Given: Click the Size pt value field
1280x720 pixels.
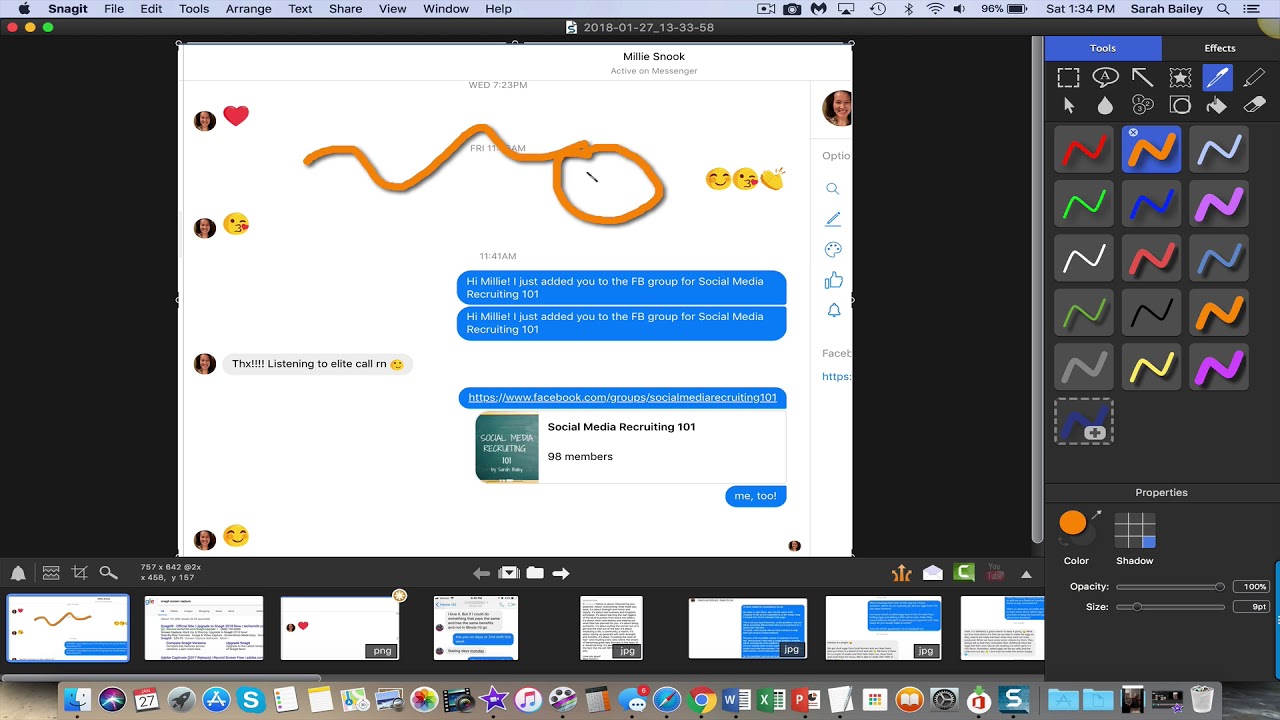Looking at the screenshot, I should click(1251, 607).
